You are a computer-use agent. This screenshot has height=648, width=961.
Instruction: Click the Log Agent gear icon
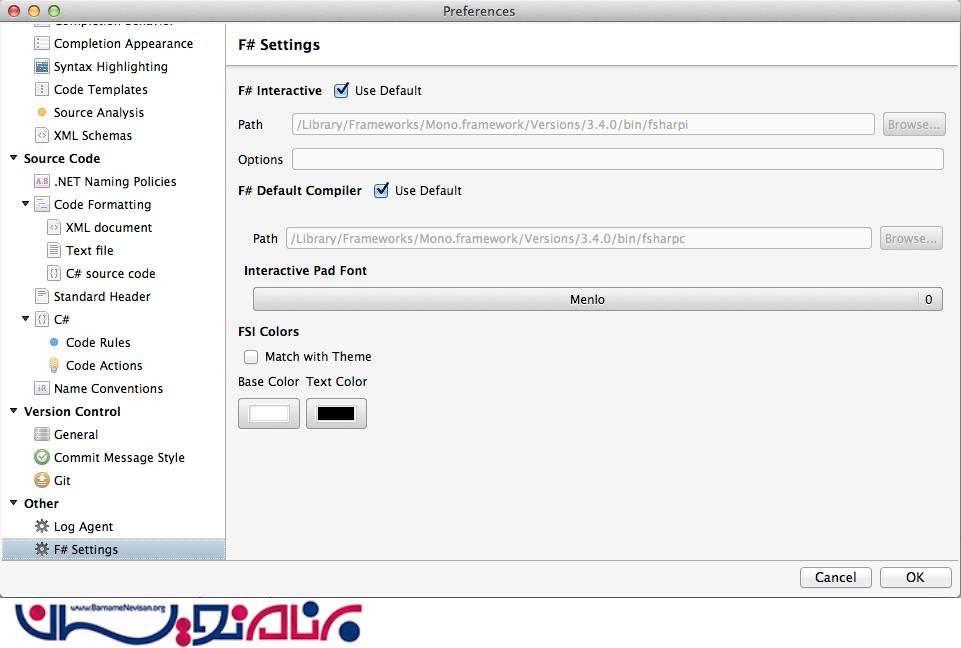(x=42, y=526)
